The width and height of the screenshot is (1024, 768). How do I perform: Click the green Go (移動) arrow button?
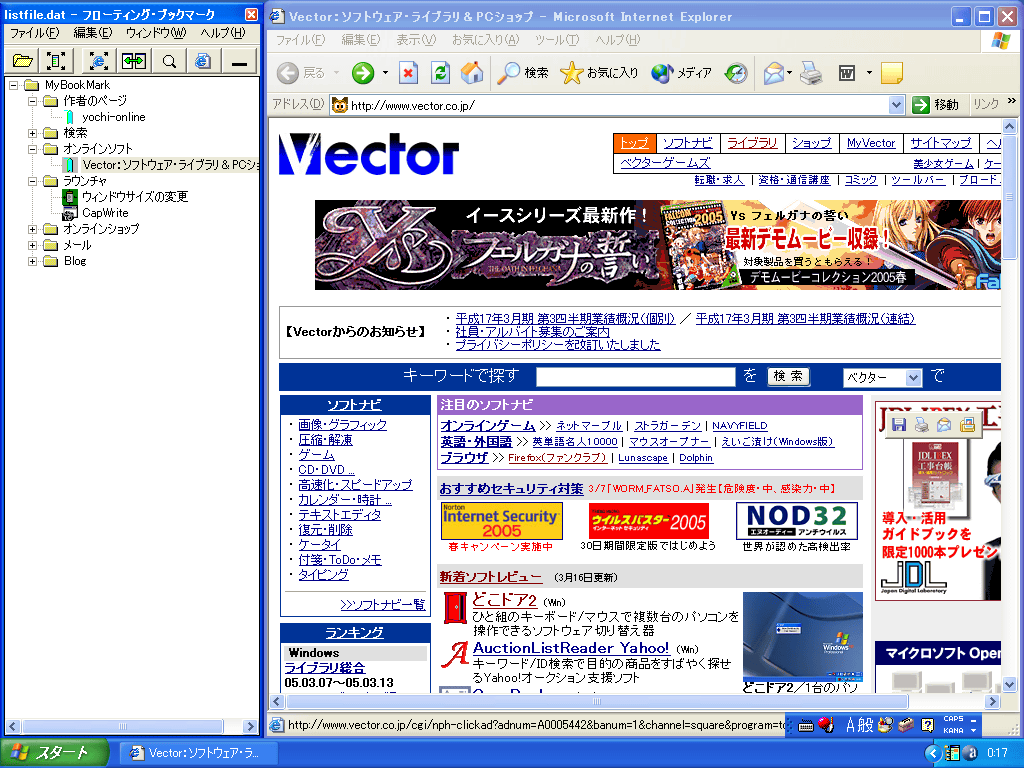pyautogui.click(x=936, y=104)
